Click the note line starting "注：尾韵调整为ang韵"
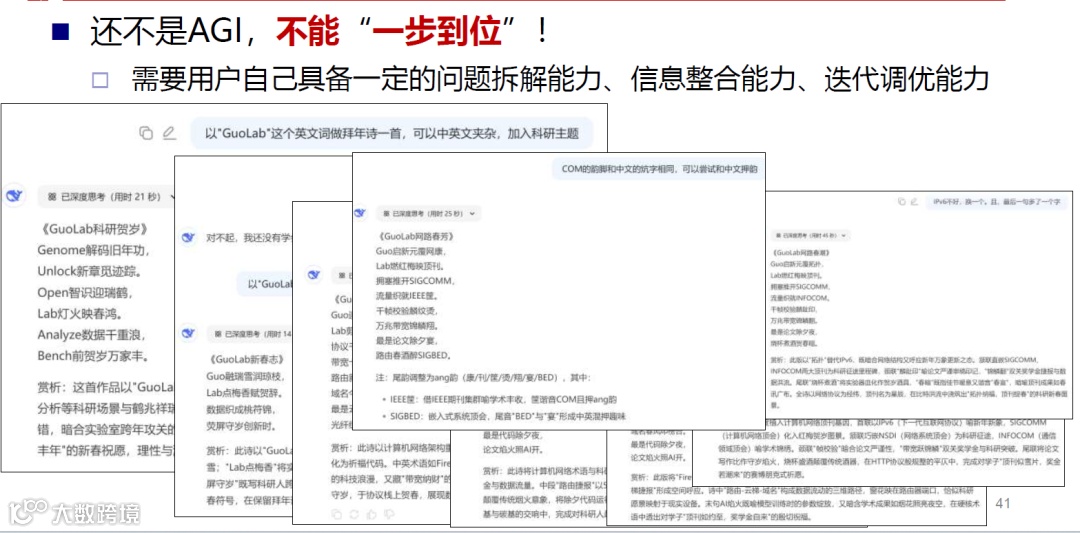Screen dimensions: 1080x533 click(483, 378)
